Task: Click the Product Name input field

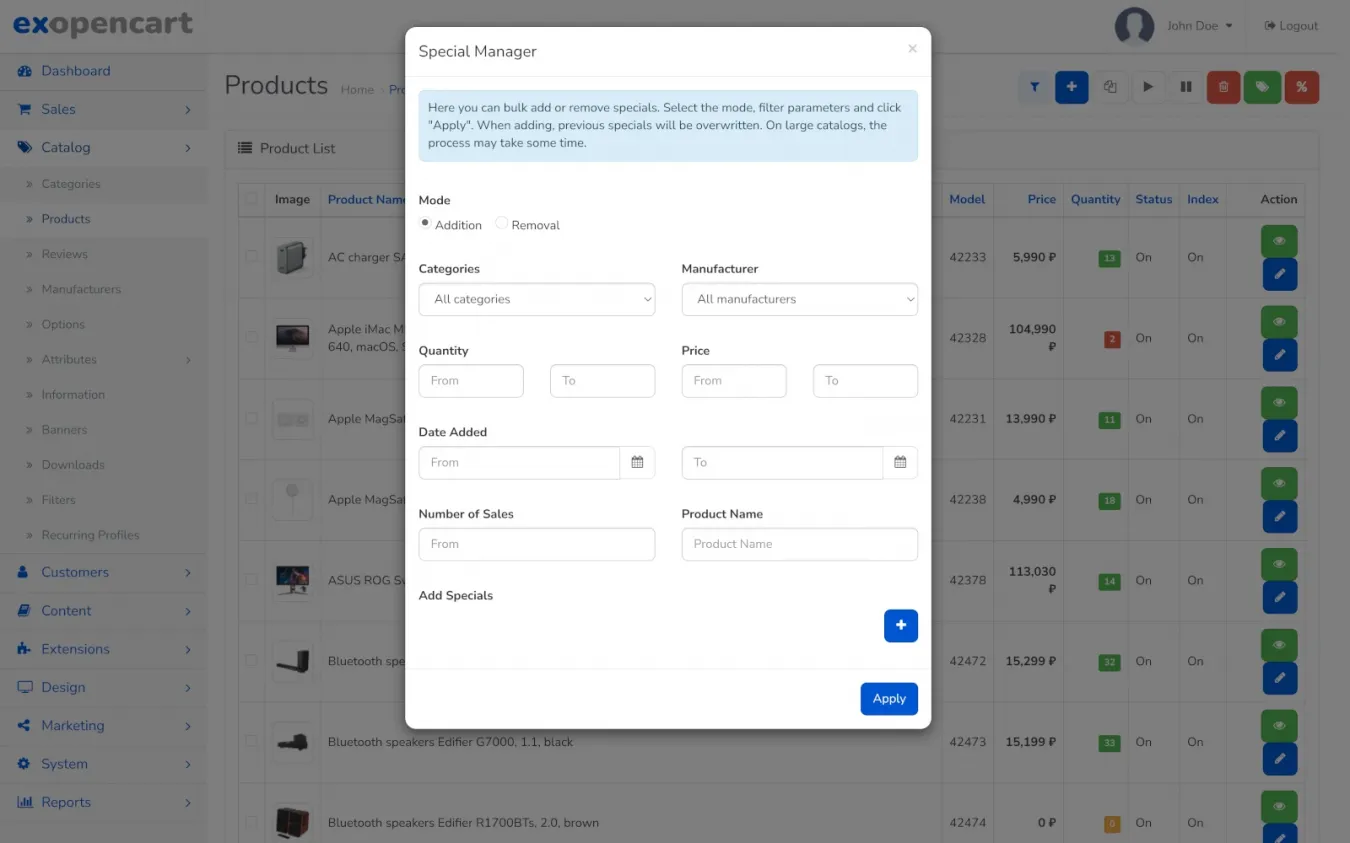Action: tap(799, 544)
